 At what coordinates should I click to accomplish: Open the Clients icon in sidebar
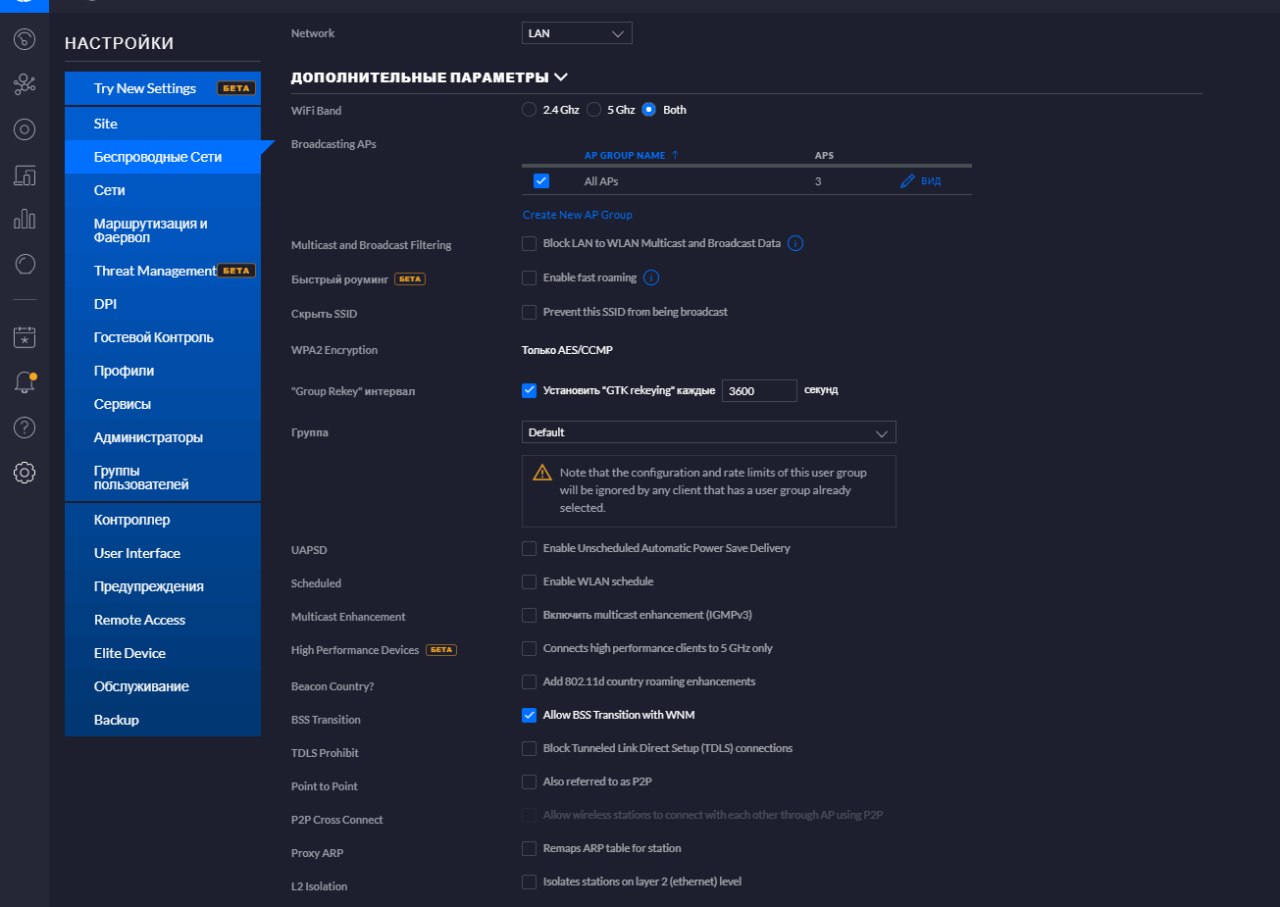pos(25,175)
